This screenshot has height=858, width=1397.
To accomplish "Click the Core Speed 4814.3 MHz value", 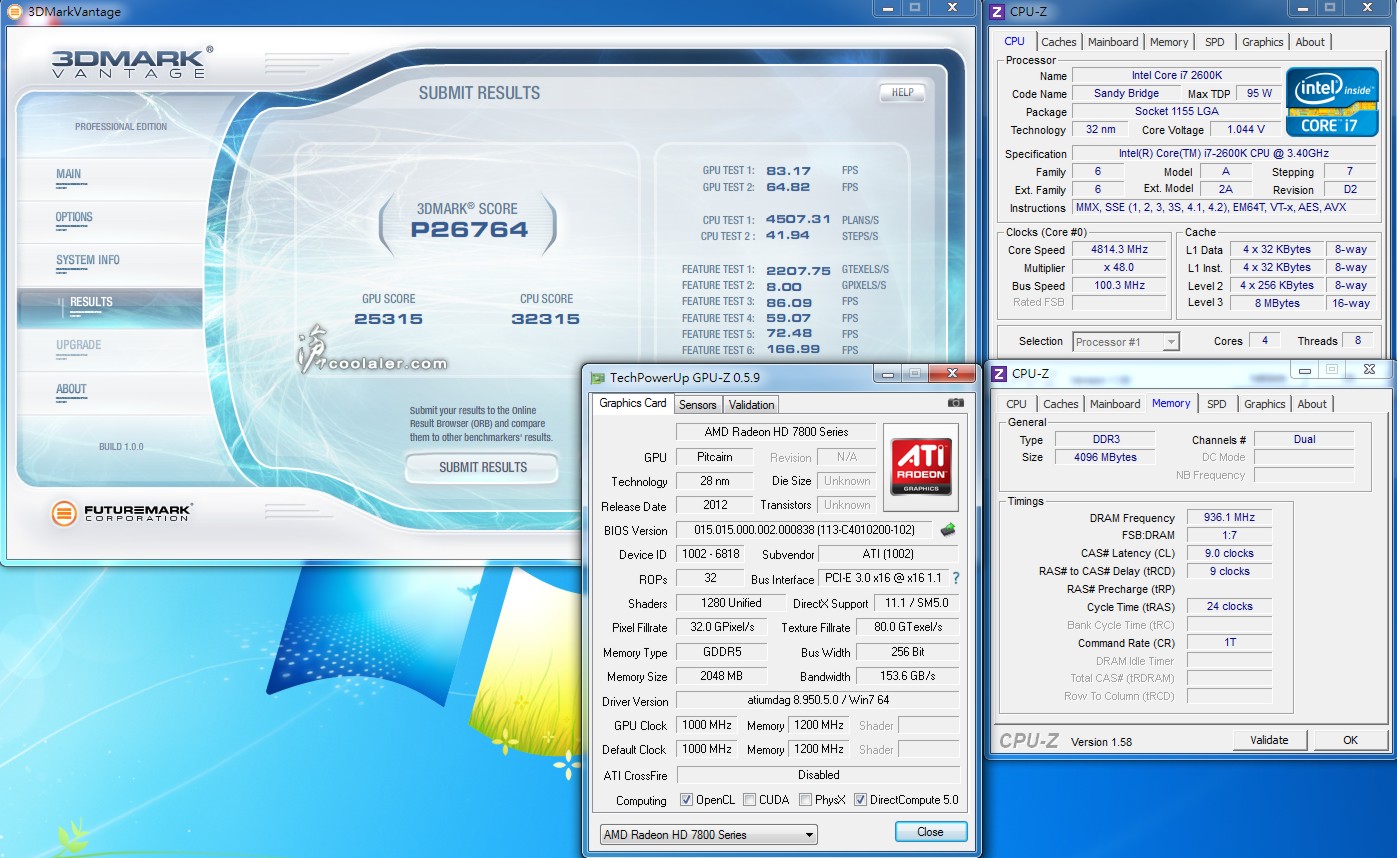I will coord(1120,250).
